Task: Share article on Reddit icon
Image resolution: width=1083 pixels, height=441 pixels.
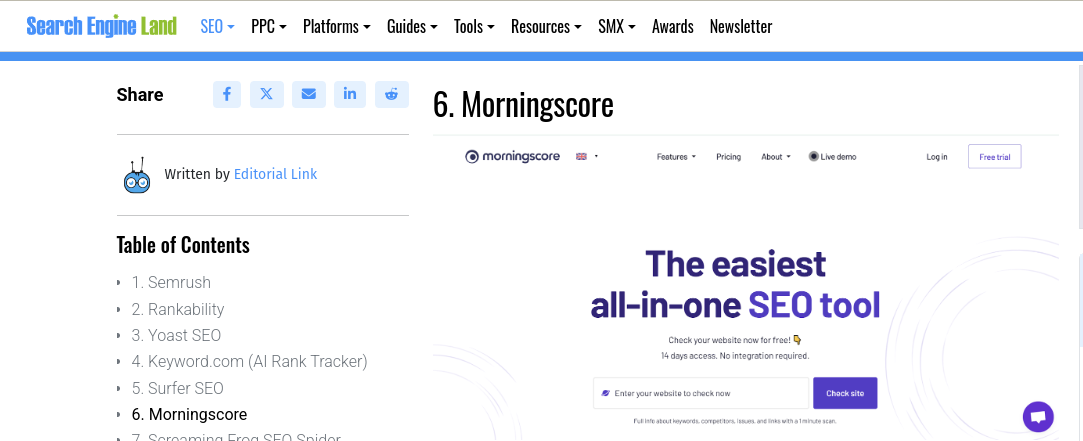Action: tap(392, 94)
